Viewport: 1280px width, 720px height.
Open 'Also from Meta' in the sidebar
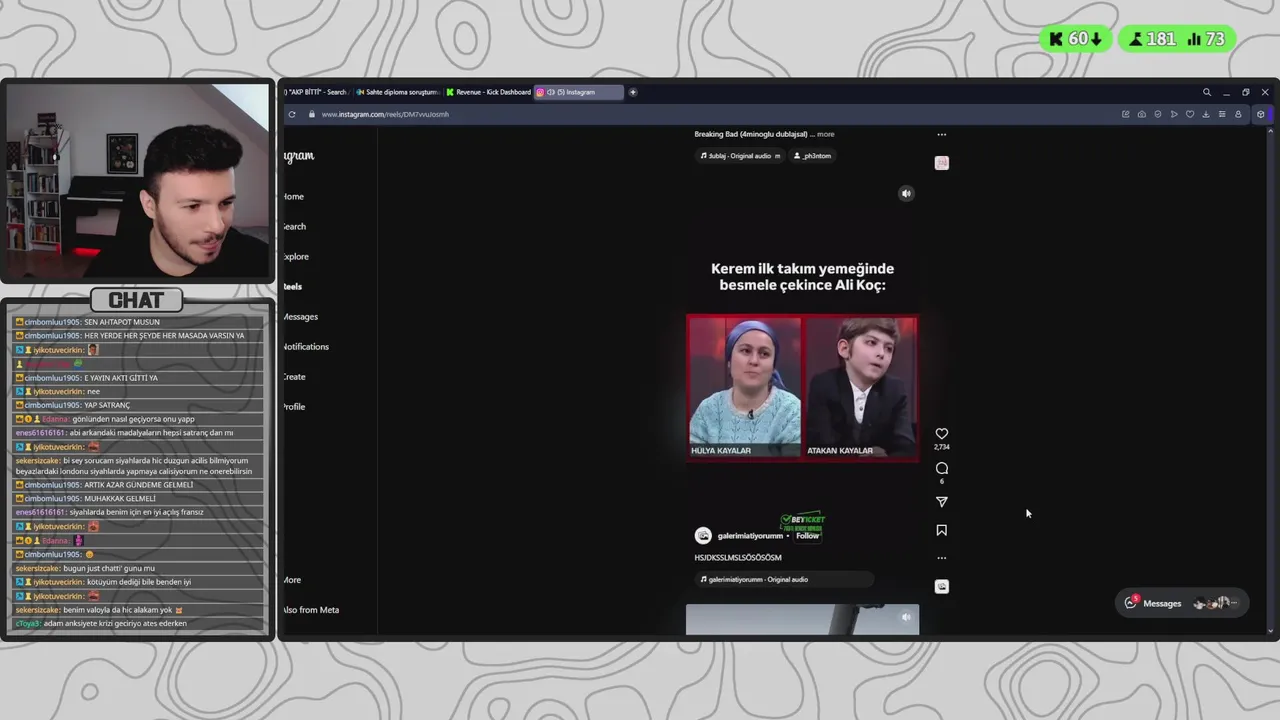(311, 610)
